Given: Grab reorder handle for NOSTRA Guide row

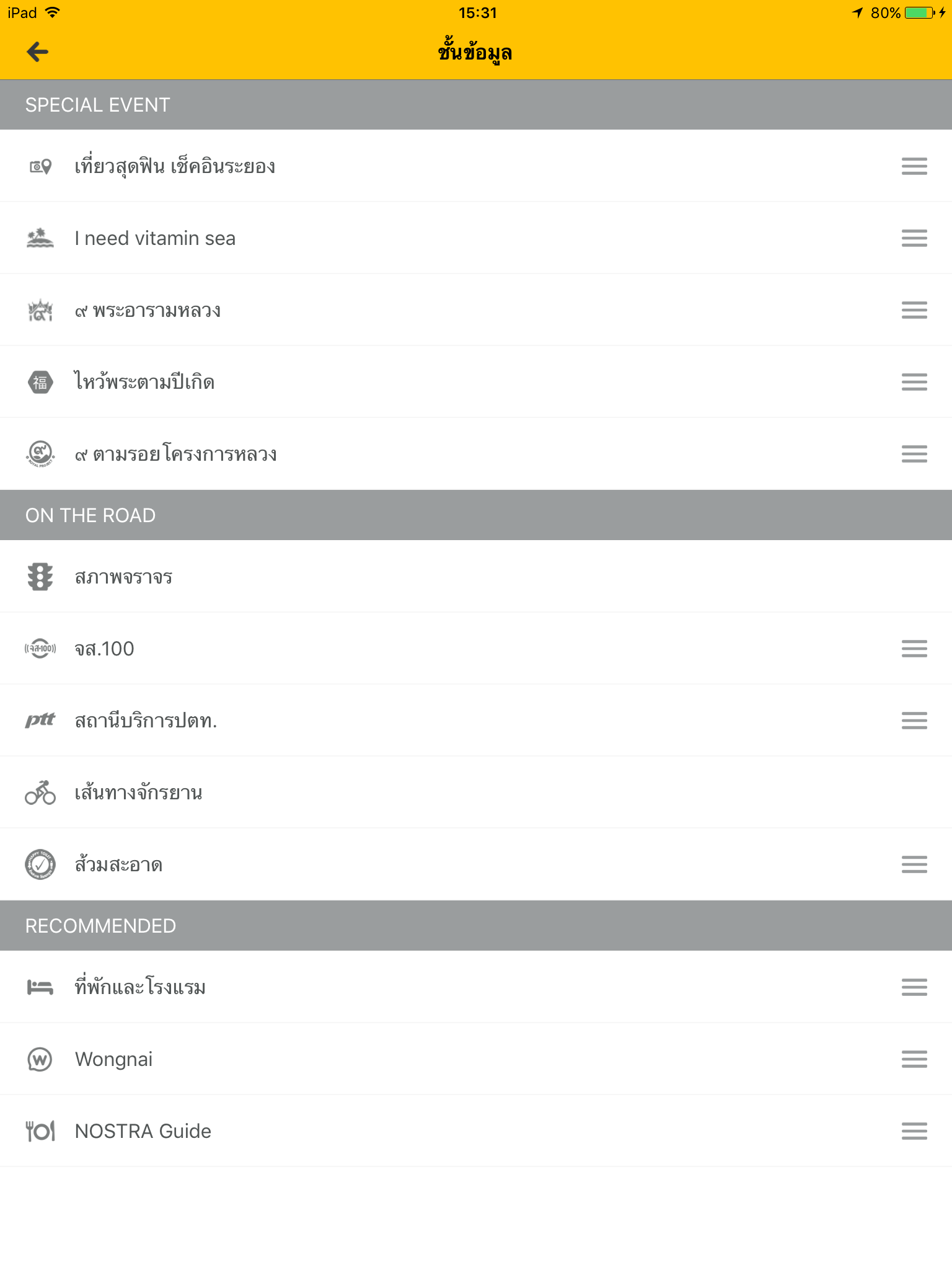Looking at the screenshot, I should click(914, 1131).
